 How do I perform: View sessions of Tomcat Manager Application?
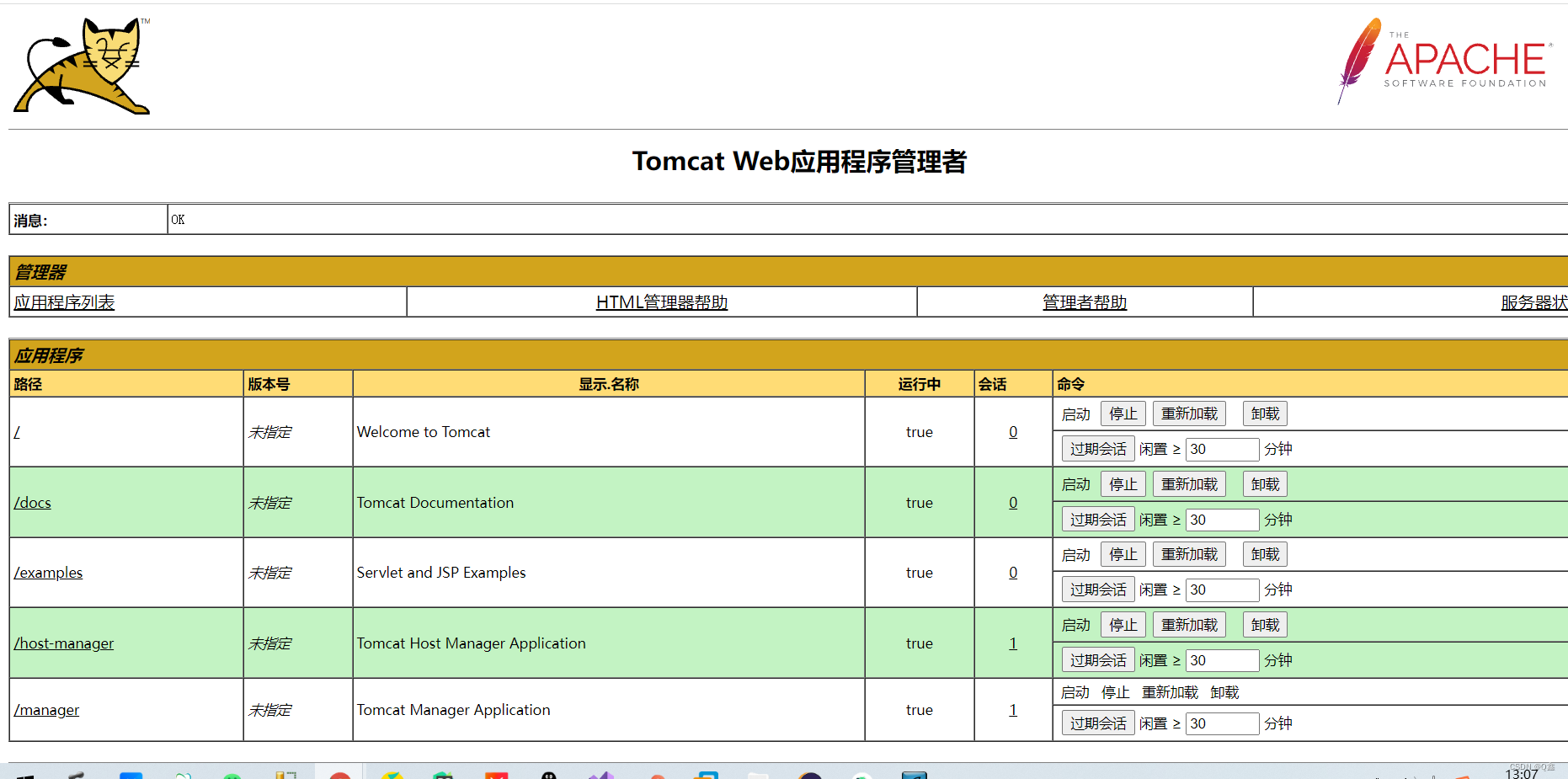tap(1013, 710)
